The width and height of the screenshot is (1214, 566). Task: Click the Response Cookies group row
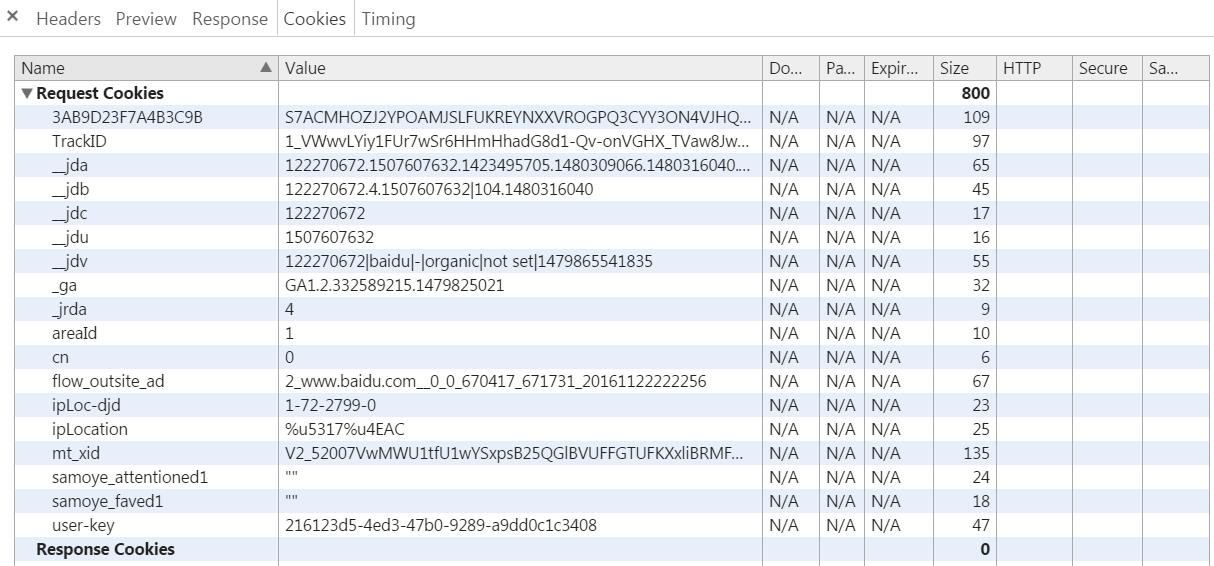(105, 549)
